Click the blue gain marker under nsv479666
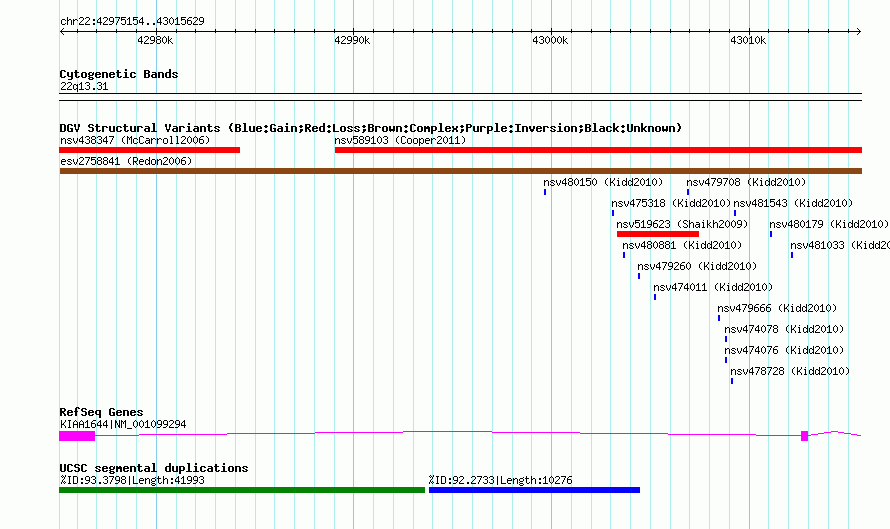Image resolution: width=890 pixels, height=529 pixels. 719,318
